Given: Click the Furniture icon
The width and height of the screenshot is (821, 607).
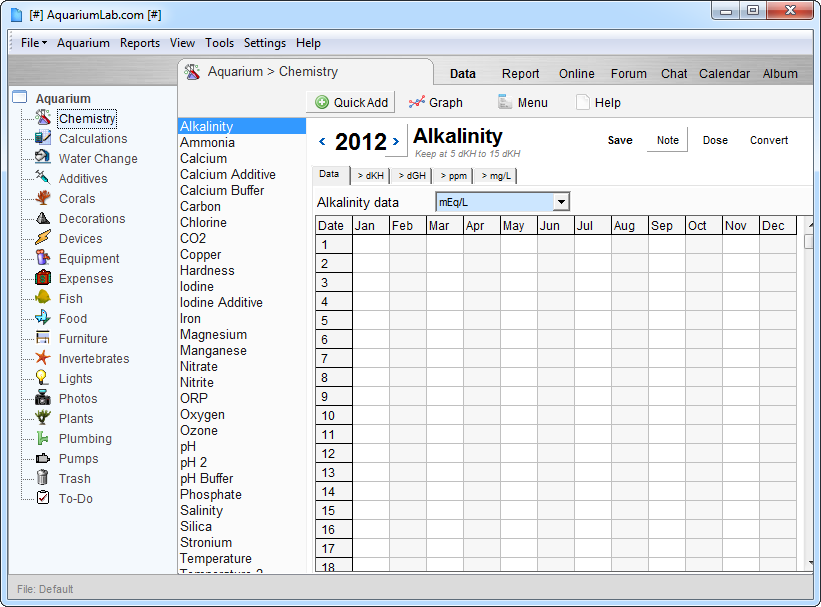Looking at the screenshot, I should click(x=43, y=338).
